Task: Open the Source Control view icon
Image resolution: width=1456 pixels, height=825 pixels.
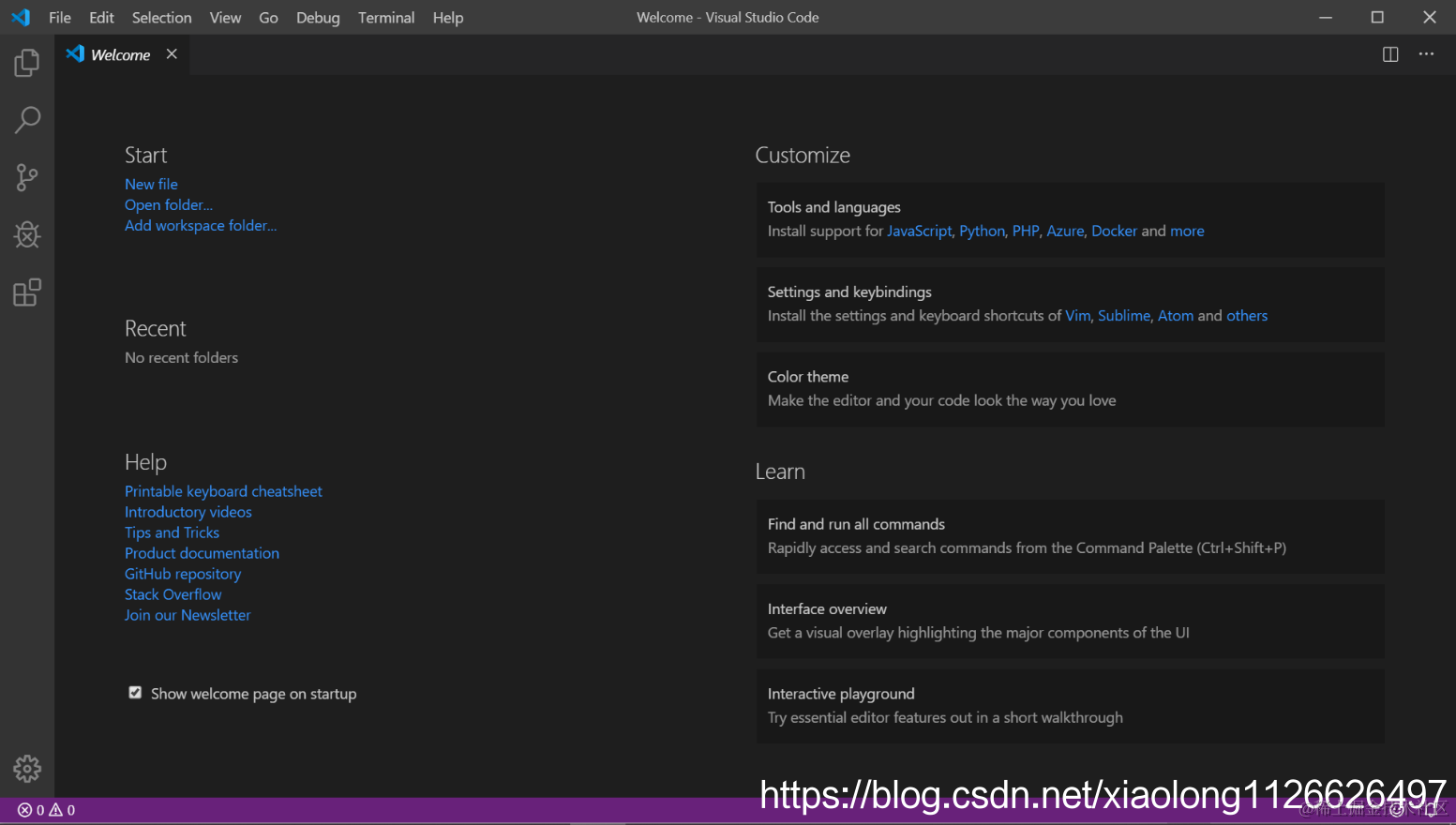Action: tap(27, 177)
